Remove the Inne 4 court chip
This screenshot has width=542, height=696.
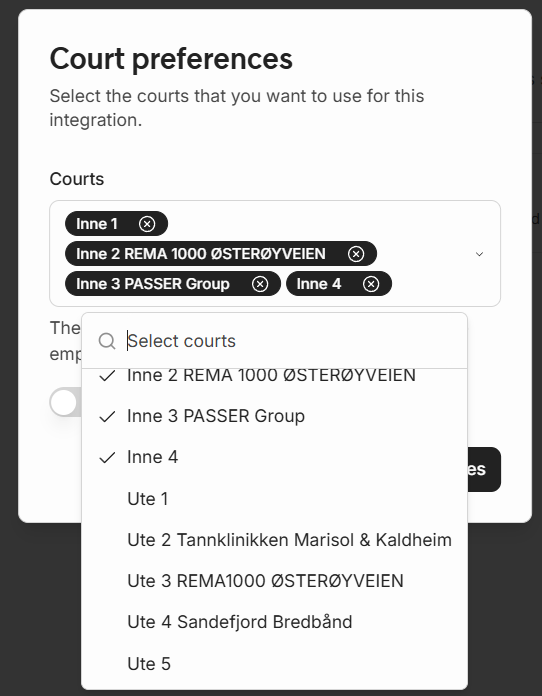tap(371, 284)
